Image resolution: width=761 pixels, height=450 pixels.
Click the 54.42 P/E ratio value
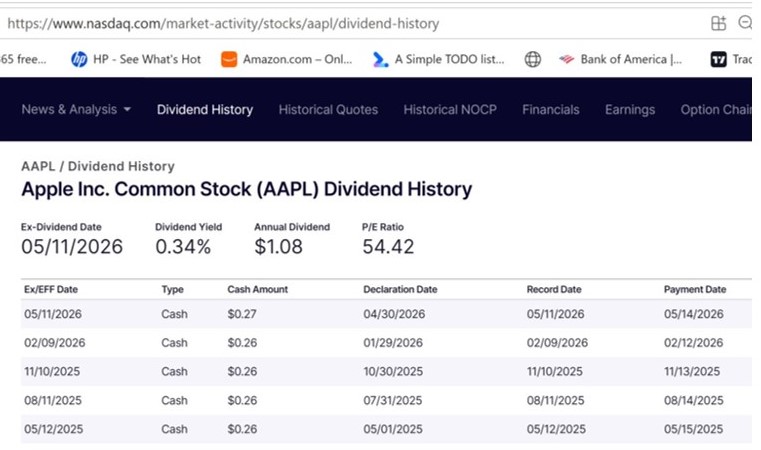pos(388,247)
